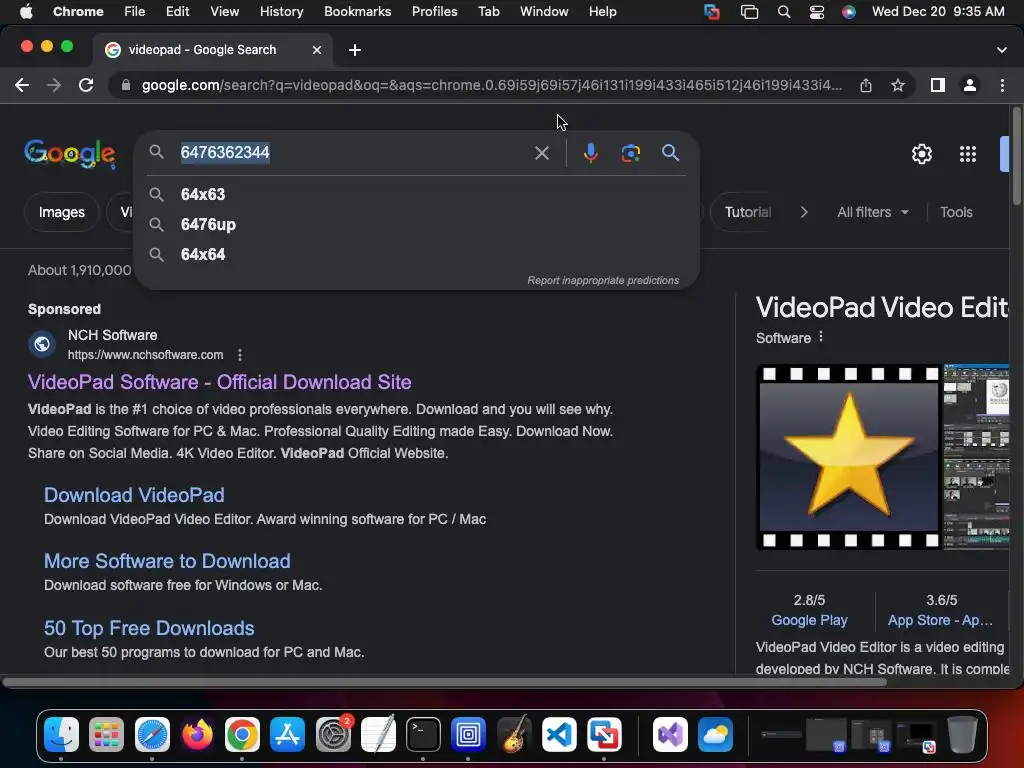Select the Tutorial filter chip
The height and width of the screenshot is (768, 1024).
[x=748, y=212]
